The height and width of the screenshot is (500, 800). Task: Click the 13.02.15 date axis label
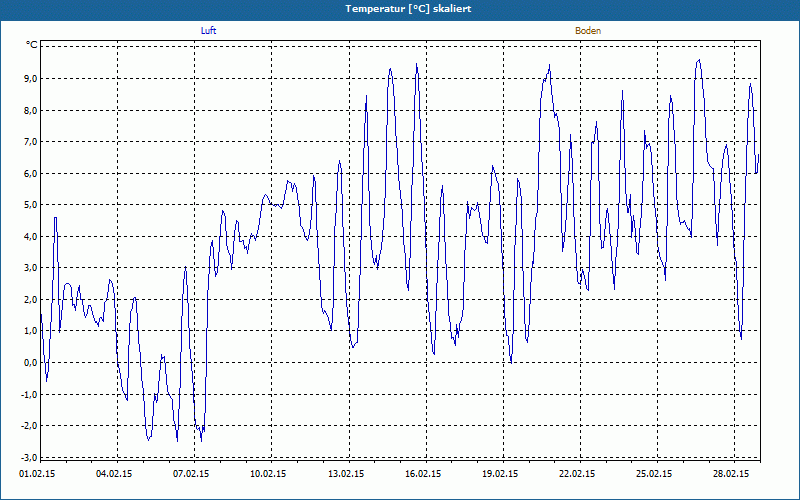click(346, 474)
